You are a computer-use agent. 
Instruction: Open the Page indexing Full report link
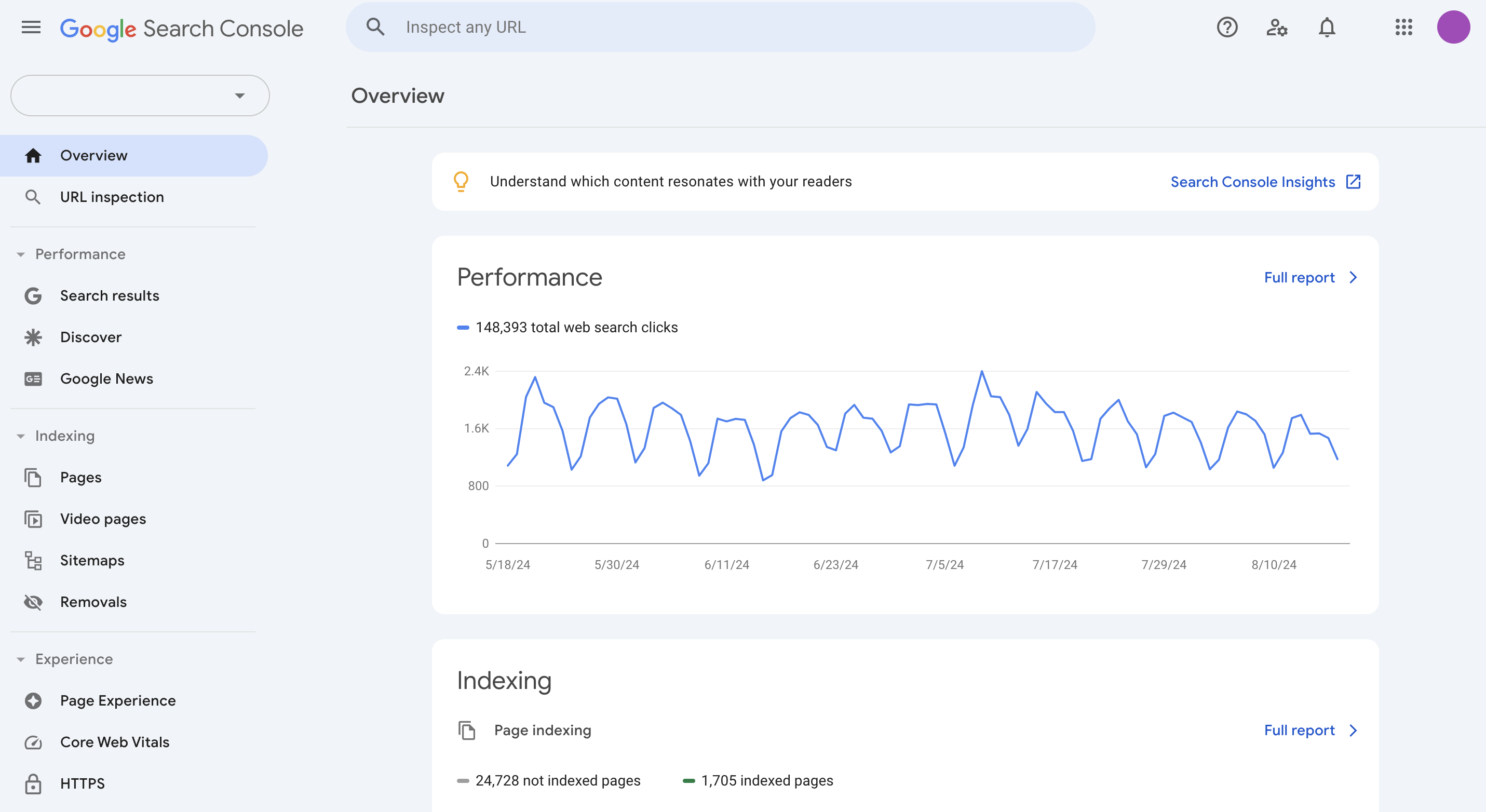(1299, 730)
